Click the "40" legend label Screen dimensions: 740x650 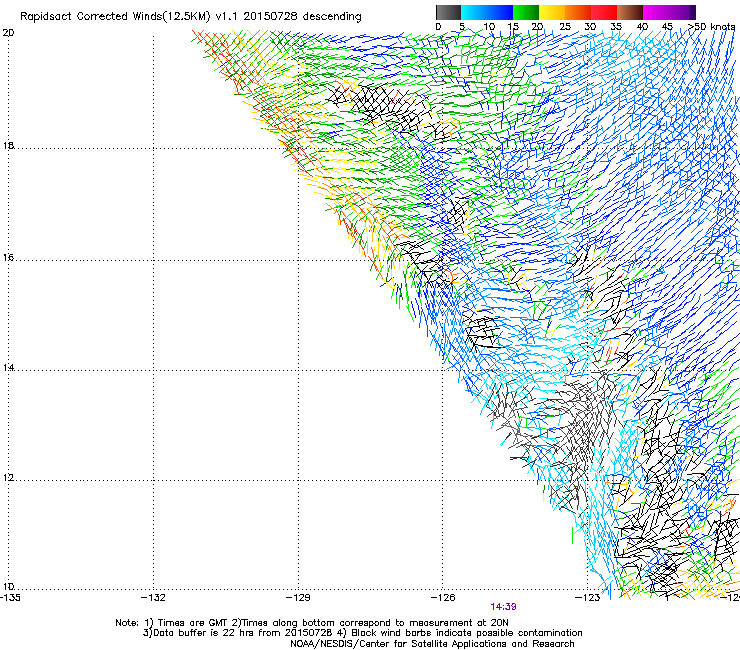pyautogui.click(x=642, y=27)
